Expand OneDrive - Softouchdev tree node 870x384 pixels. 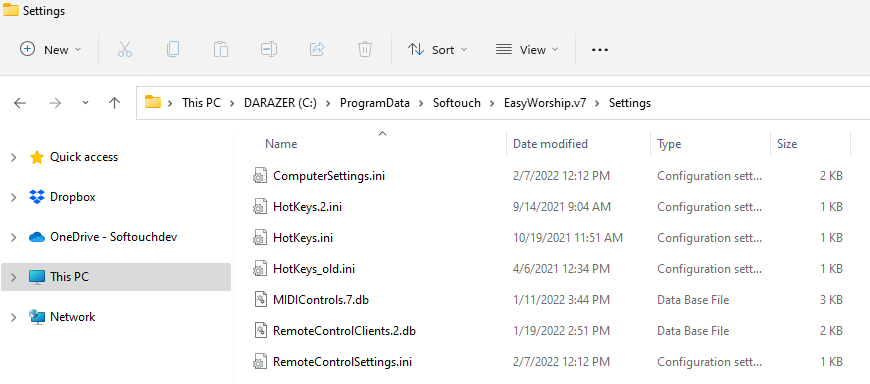pyautogui.click(x=13, y=238)
